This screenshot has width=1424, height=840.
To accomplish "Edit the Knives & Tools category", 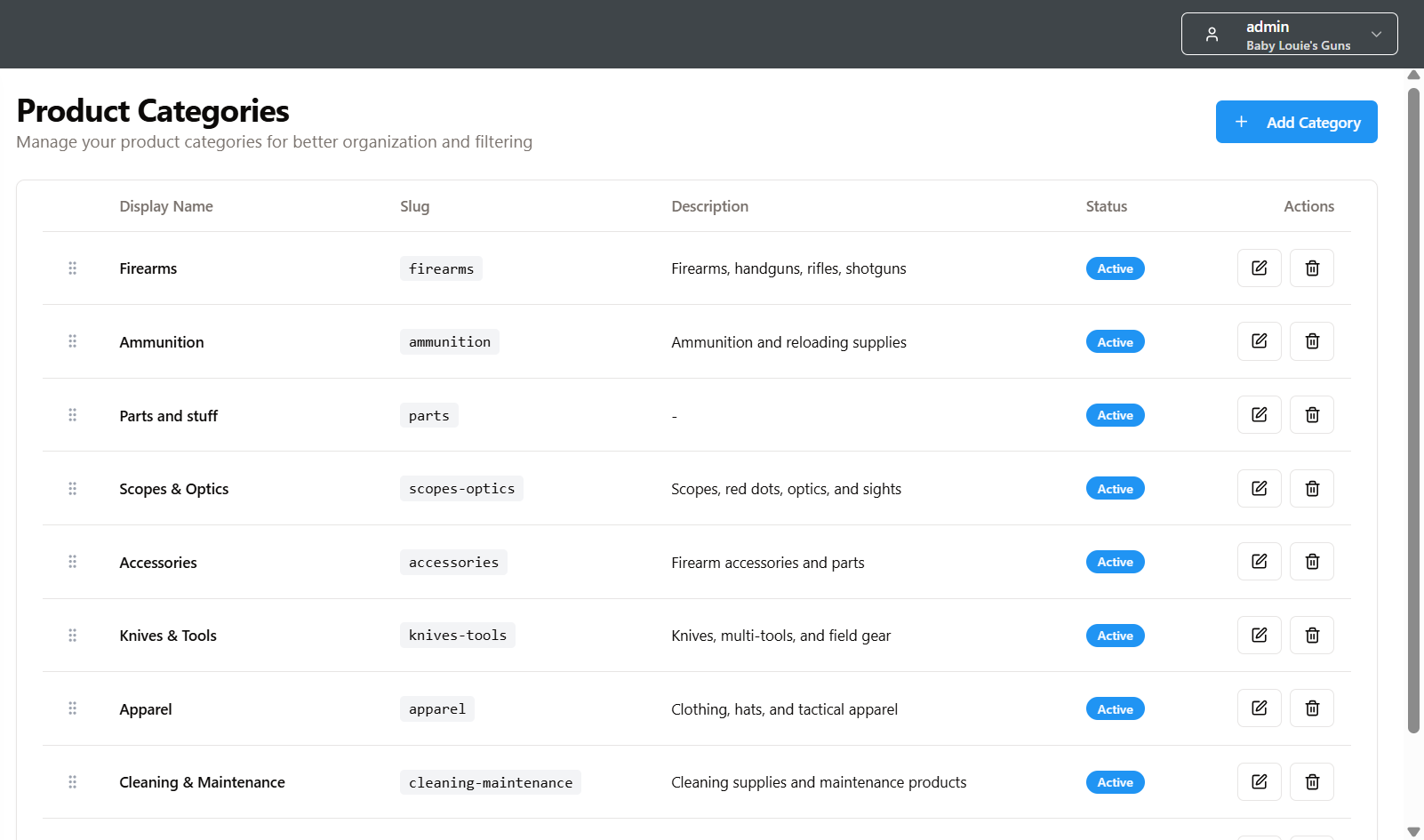I will (1259, 636).
